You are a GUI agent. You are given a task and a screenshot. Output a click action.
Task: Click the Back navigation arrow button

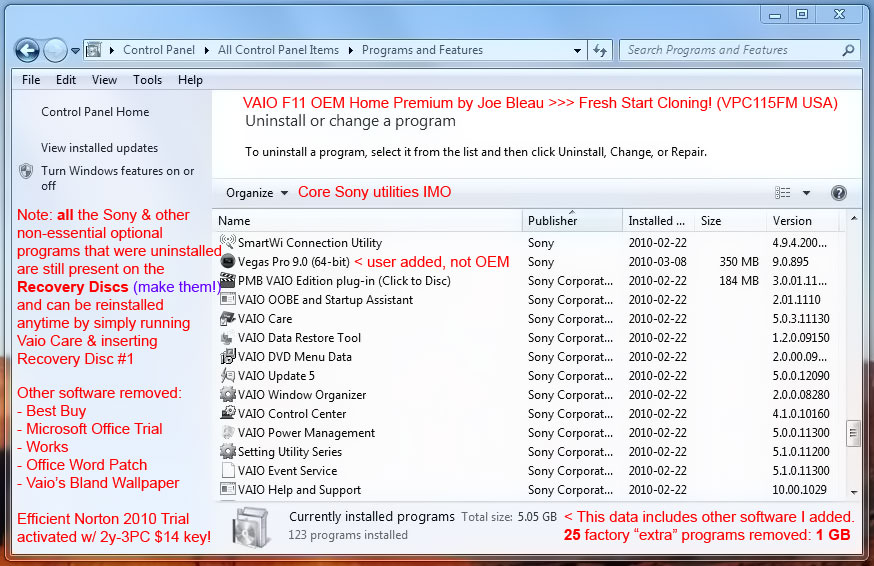pyautogui.click(x=27, y=51)
